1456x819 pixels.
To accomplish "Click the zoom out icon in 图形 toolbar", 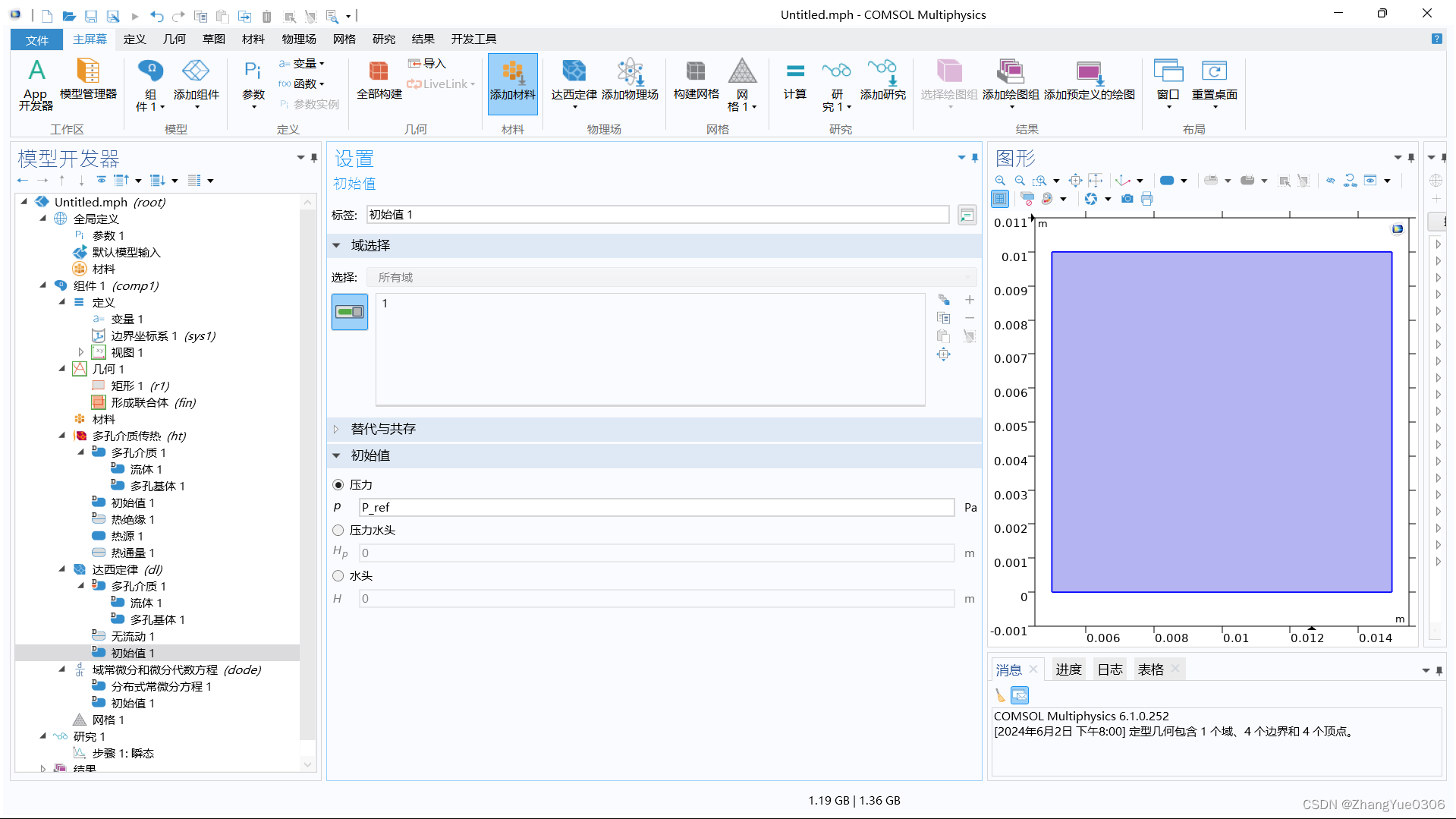I will pyautogui.click(x=1020, y=181).
